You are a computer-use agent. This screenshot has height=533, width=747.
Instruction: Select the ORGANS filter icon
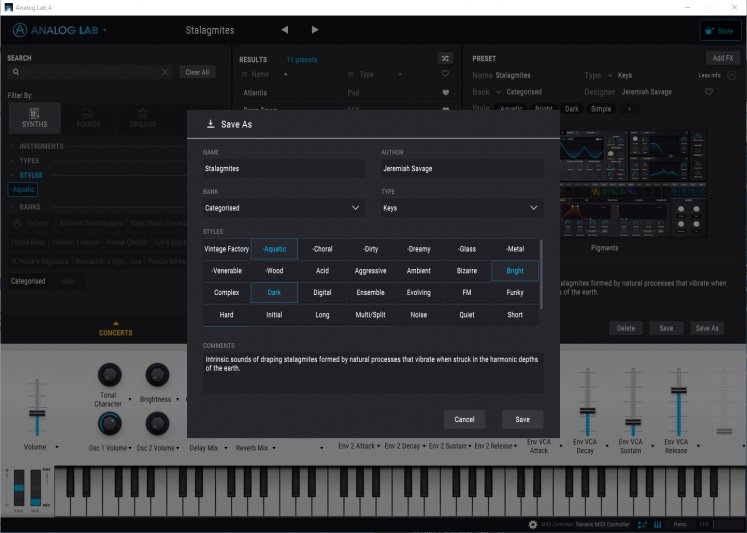coord(142,118)
